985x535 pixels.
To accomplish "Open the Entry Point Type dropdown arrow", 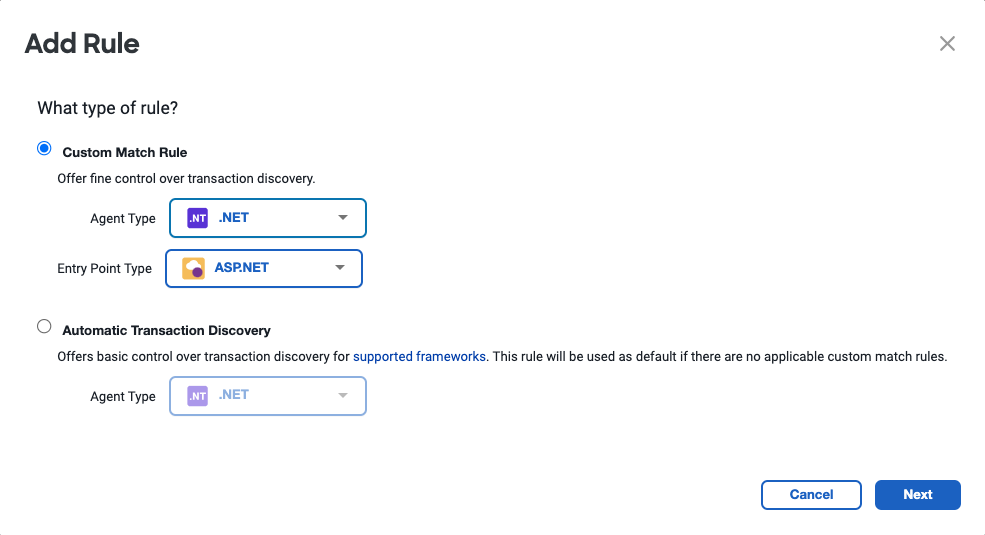I will point(340,268).
